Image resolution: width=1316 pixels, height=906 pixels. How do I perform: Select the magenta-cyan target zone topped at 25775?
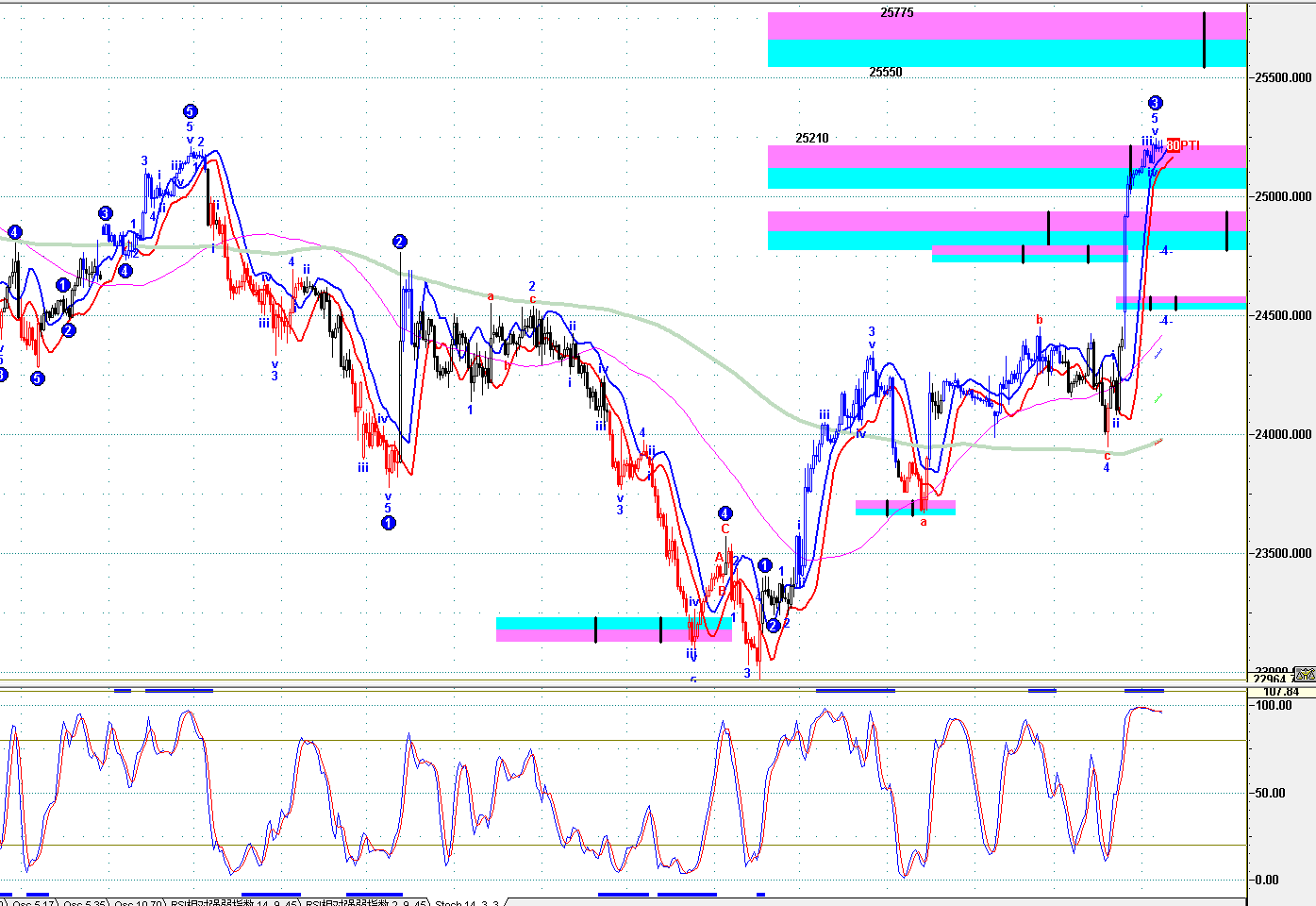pos(1007,40)
